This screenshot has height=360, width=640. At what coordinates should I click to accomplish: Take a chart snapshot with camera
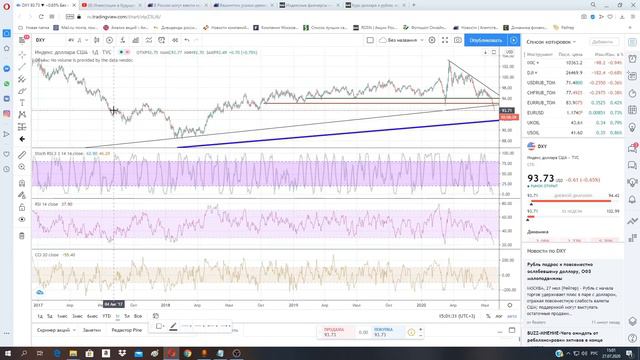tap(458, 40)
